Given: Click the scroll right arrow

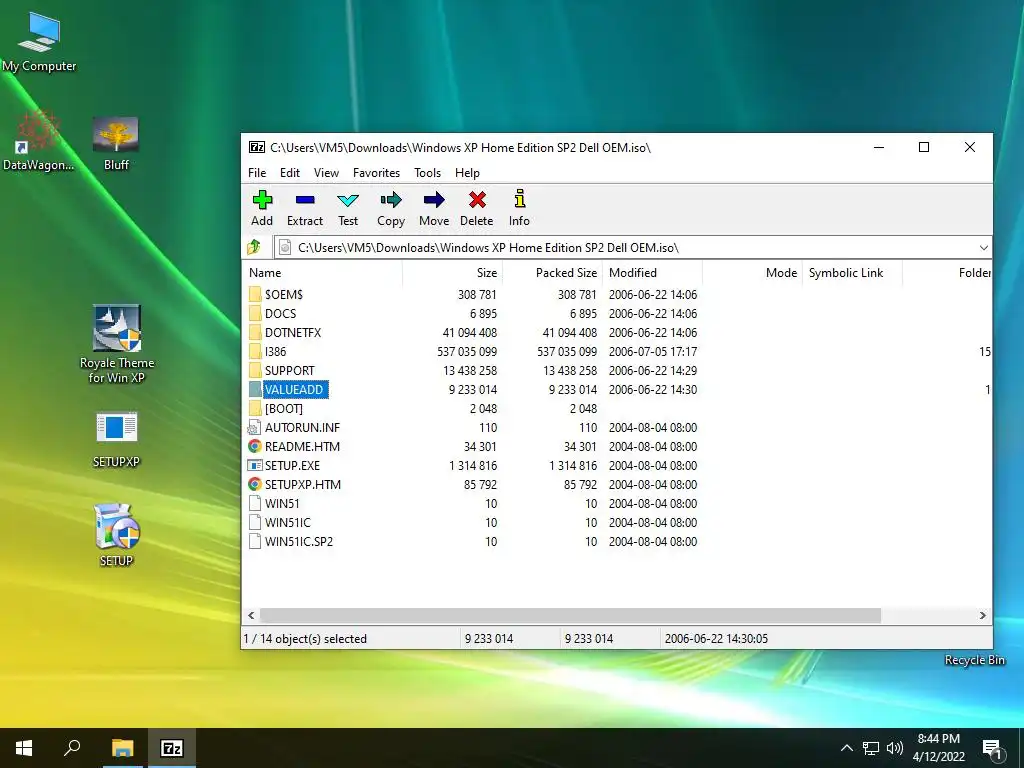Looking at the screenshot, I should 982,615.
